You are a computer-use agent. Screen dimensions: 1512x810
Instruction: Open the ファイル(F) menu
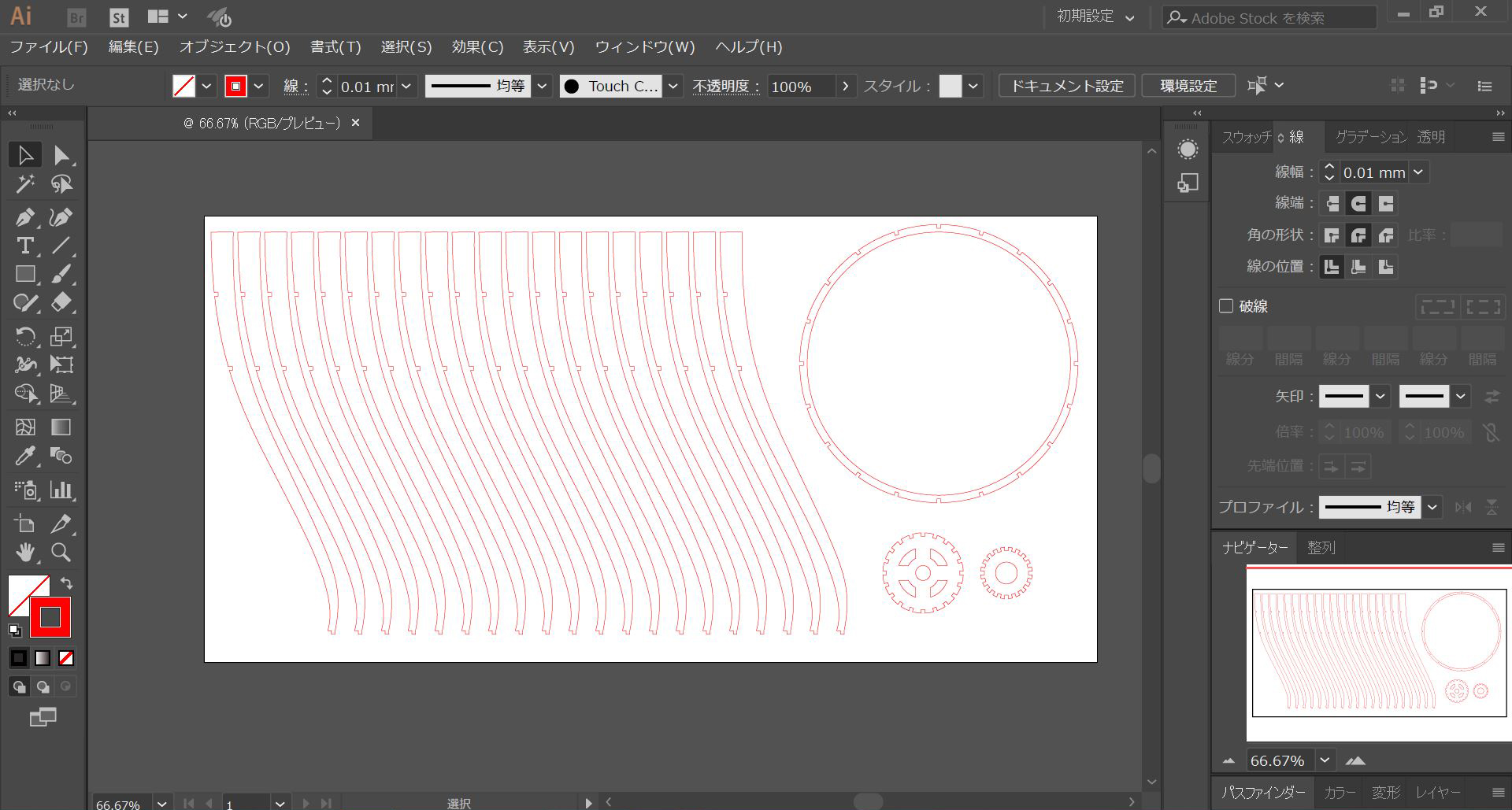point(49,47)
